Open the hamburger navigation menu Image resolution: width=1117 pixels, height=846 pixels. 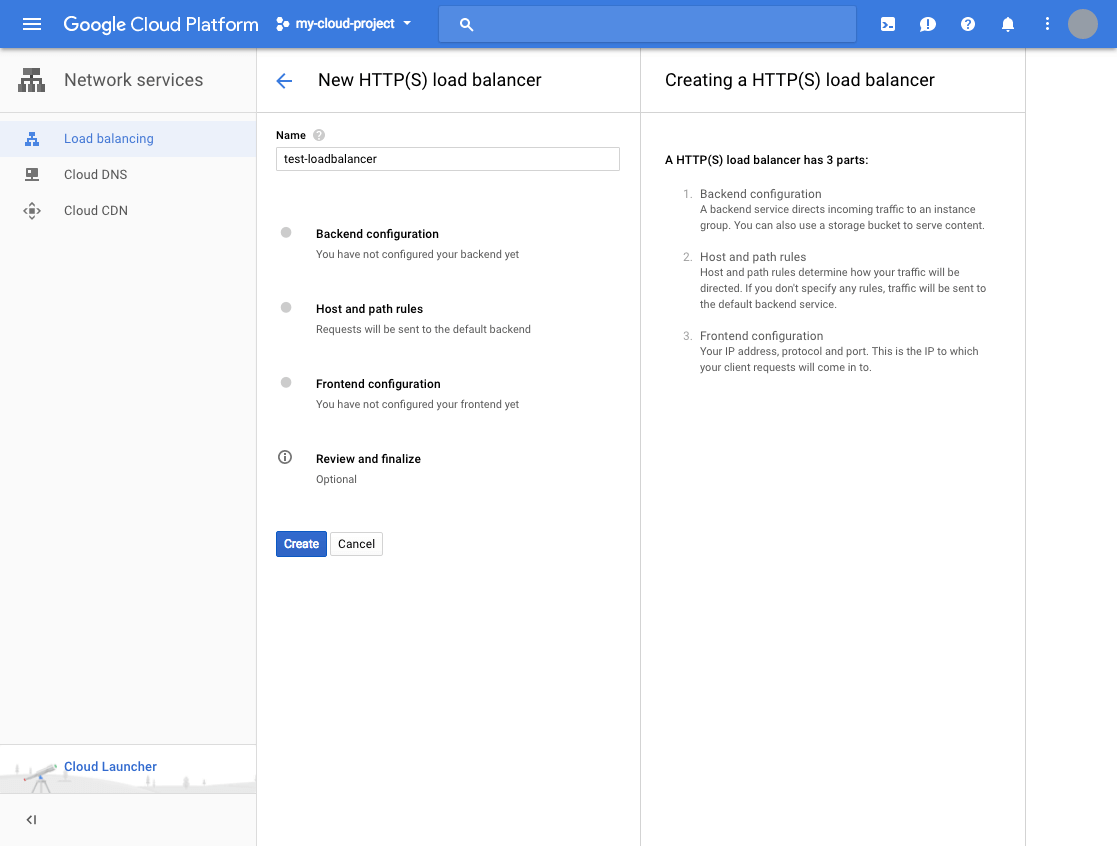point(32,24)
